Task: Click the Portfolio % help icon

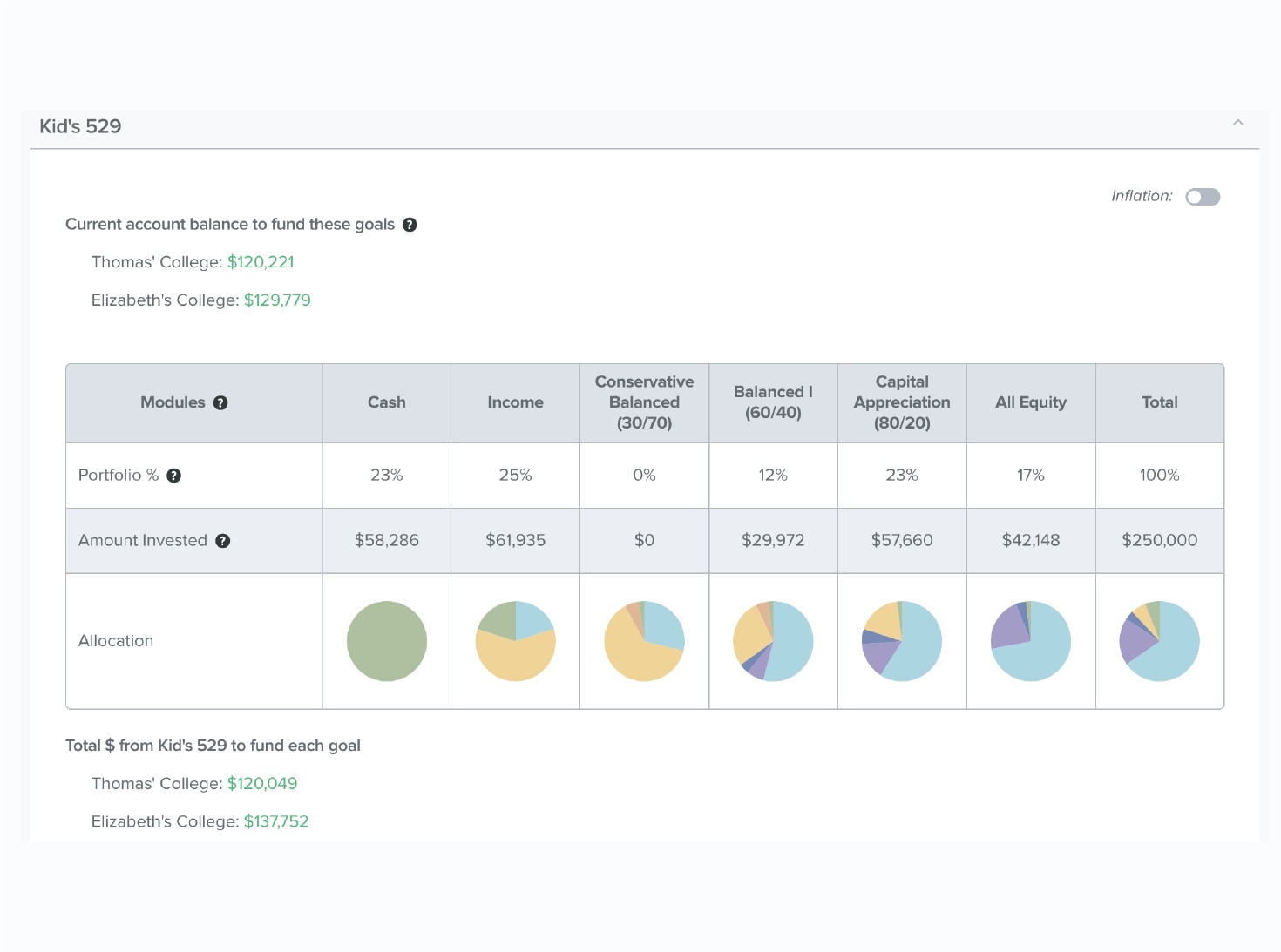Action: (x=174, y=476)
